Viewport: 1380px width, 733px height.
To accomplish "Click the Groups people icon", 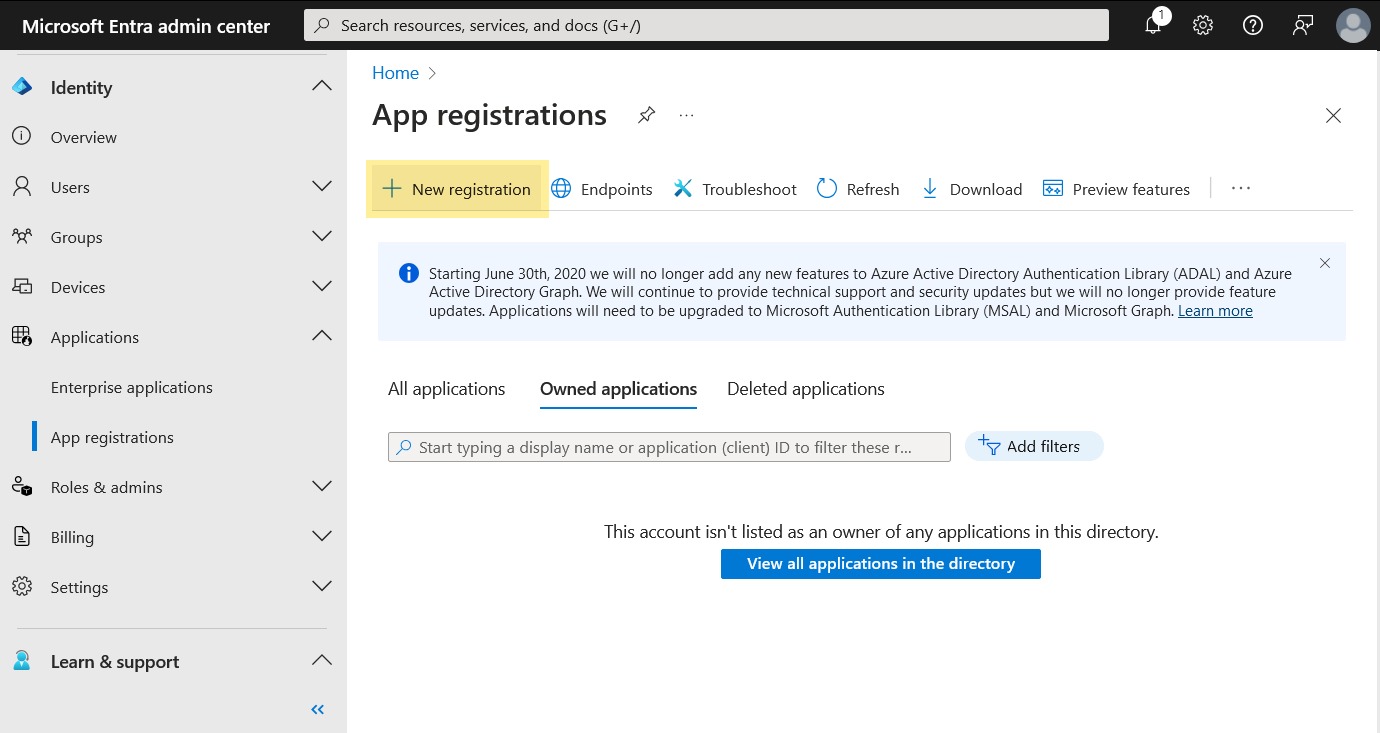I will 22,236.
